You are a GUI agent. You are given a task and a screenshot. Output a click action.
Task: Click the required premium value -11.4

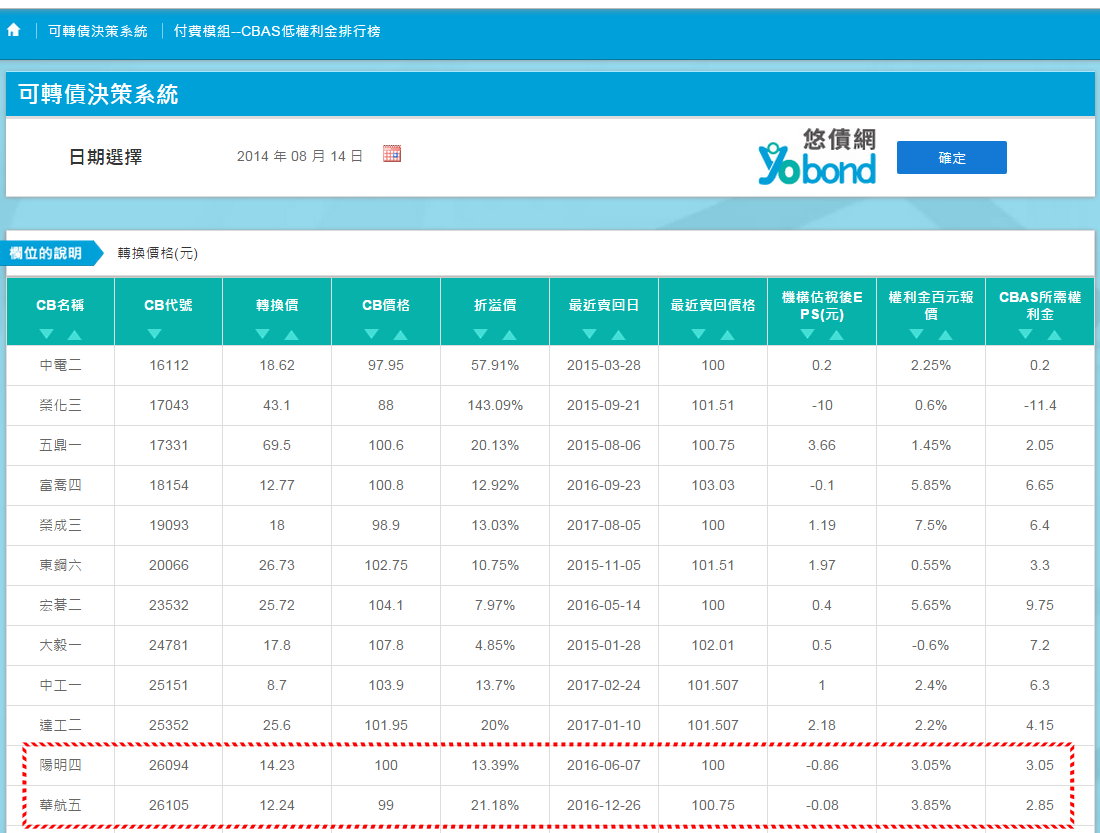point(1040,405)
